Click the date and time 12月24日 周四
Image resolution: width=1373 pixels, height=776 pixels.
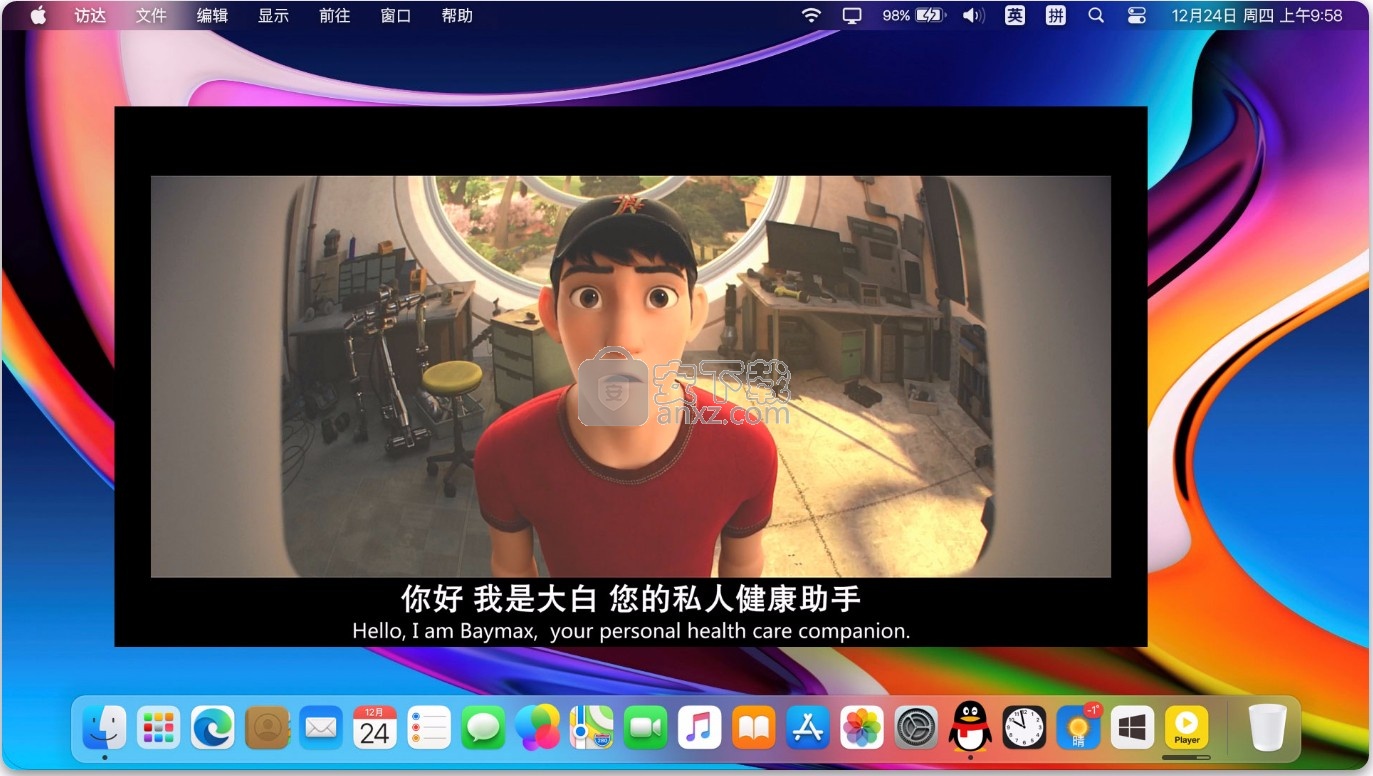(x=1257, y=16)
